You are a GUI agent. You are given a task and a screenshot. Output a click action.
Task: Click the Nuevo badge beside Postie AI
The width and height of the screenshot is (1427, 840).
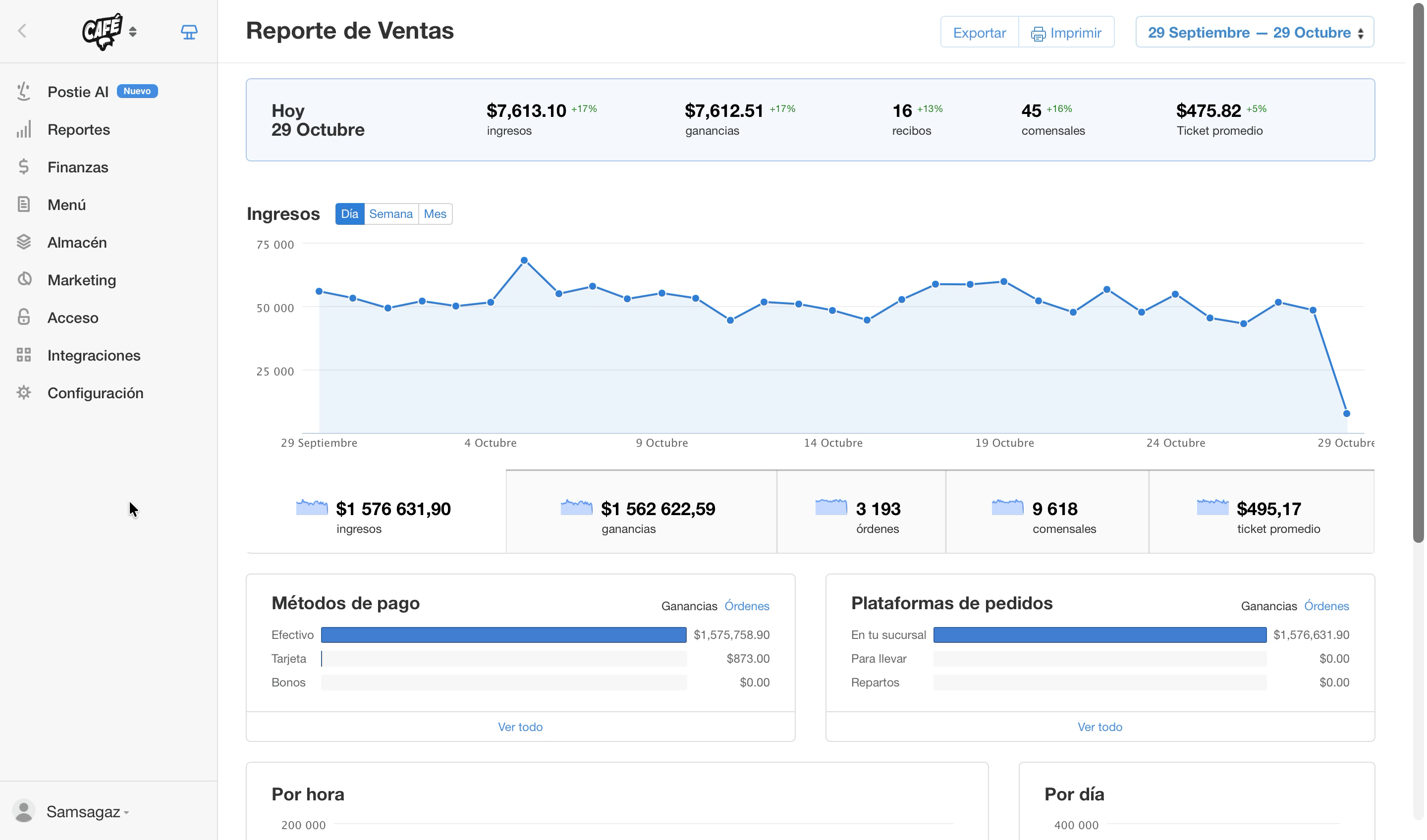click(x=138, y=91)
